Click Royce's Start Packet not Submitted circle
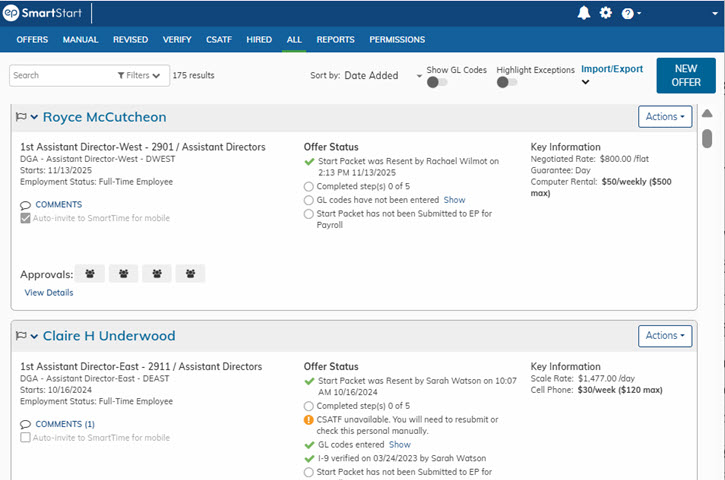 [308, 214]
